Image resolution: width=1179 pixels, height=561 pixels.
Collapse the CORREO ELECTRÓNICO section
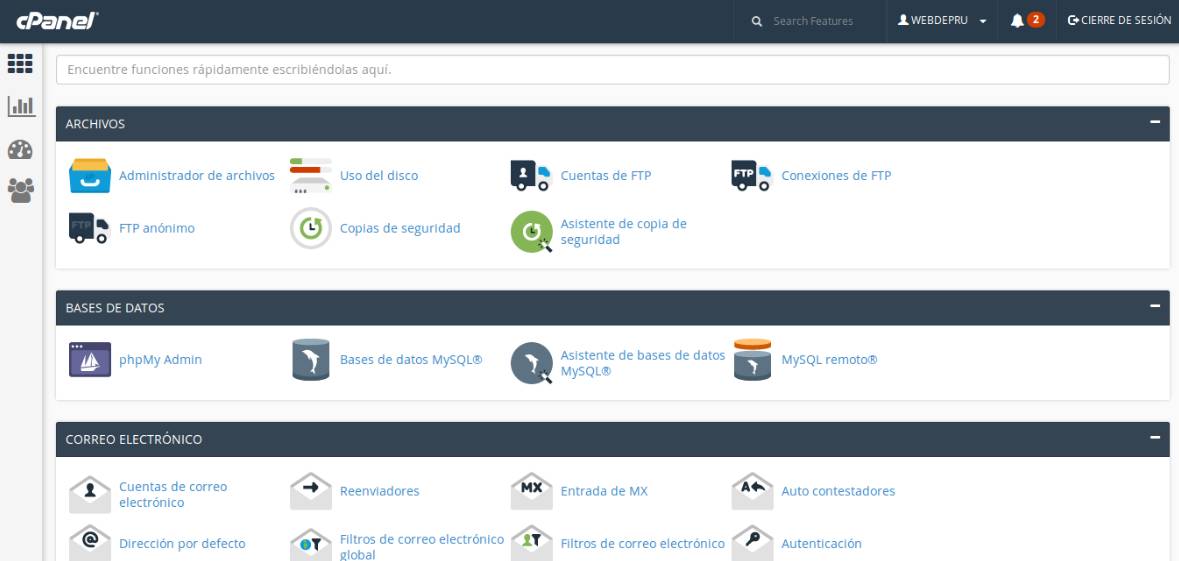[x=1155, y=438]
